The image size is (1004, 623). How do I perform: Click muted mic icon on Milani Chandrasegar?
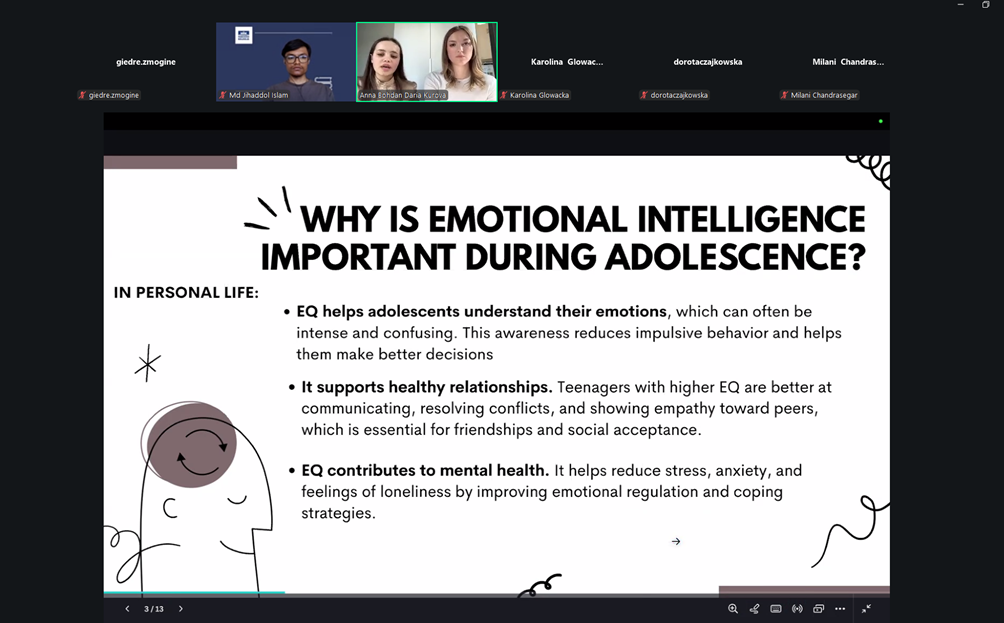(x=784, y=95)
